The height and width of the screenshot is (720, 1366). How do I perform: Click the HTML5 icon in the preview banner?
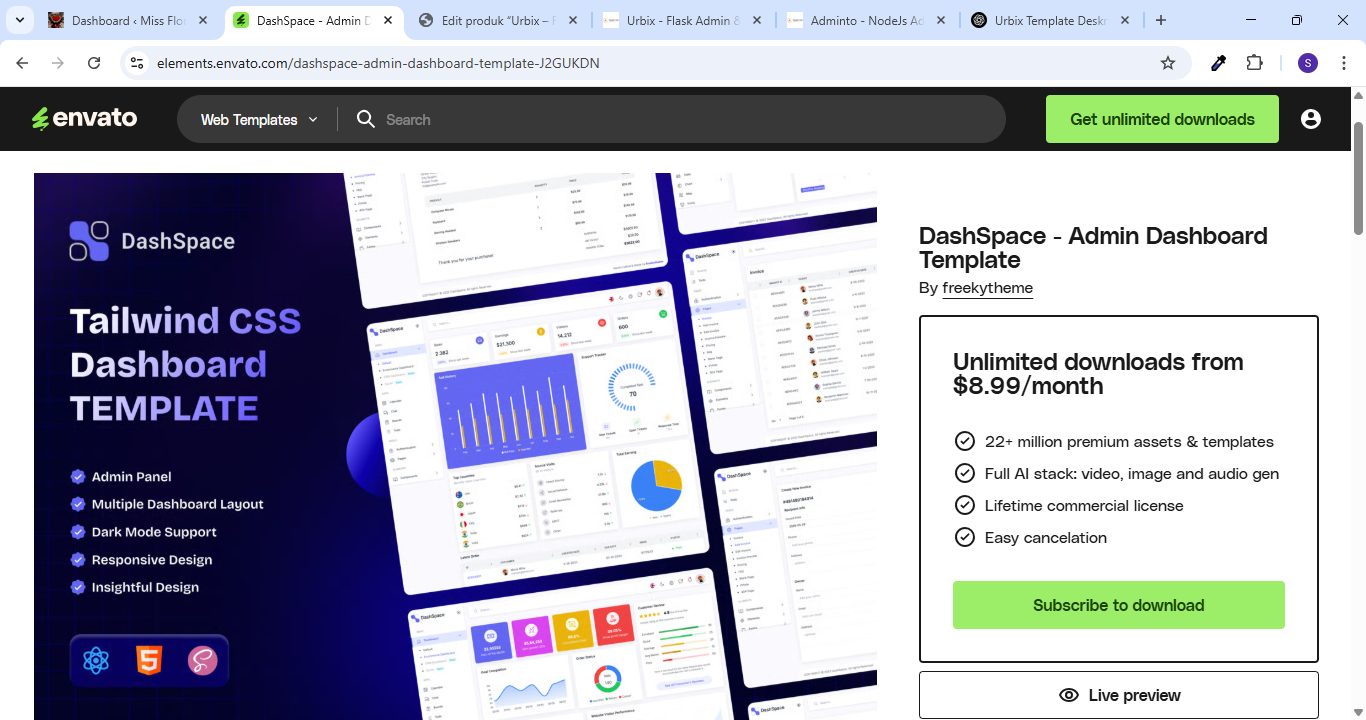click(149, 660)
